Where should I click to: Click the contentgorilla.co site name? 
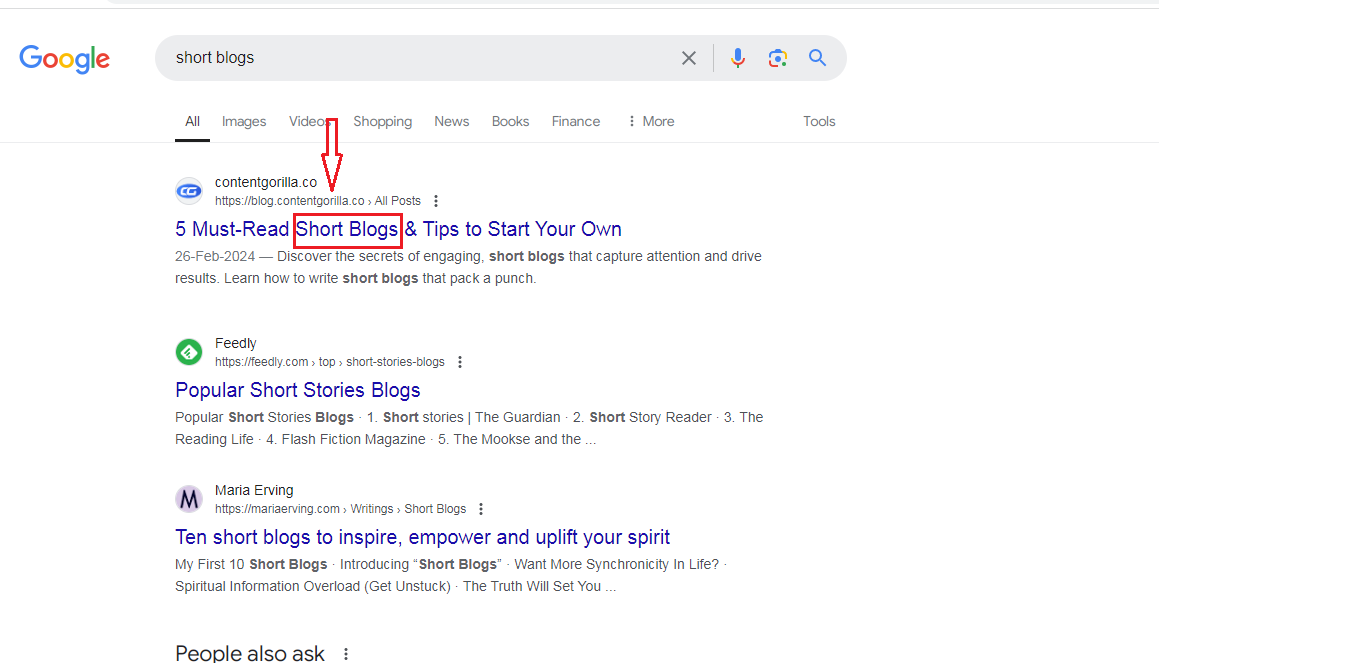point(266,183)
